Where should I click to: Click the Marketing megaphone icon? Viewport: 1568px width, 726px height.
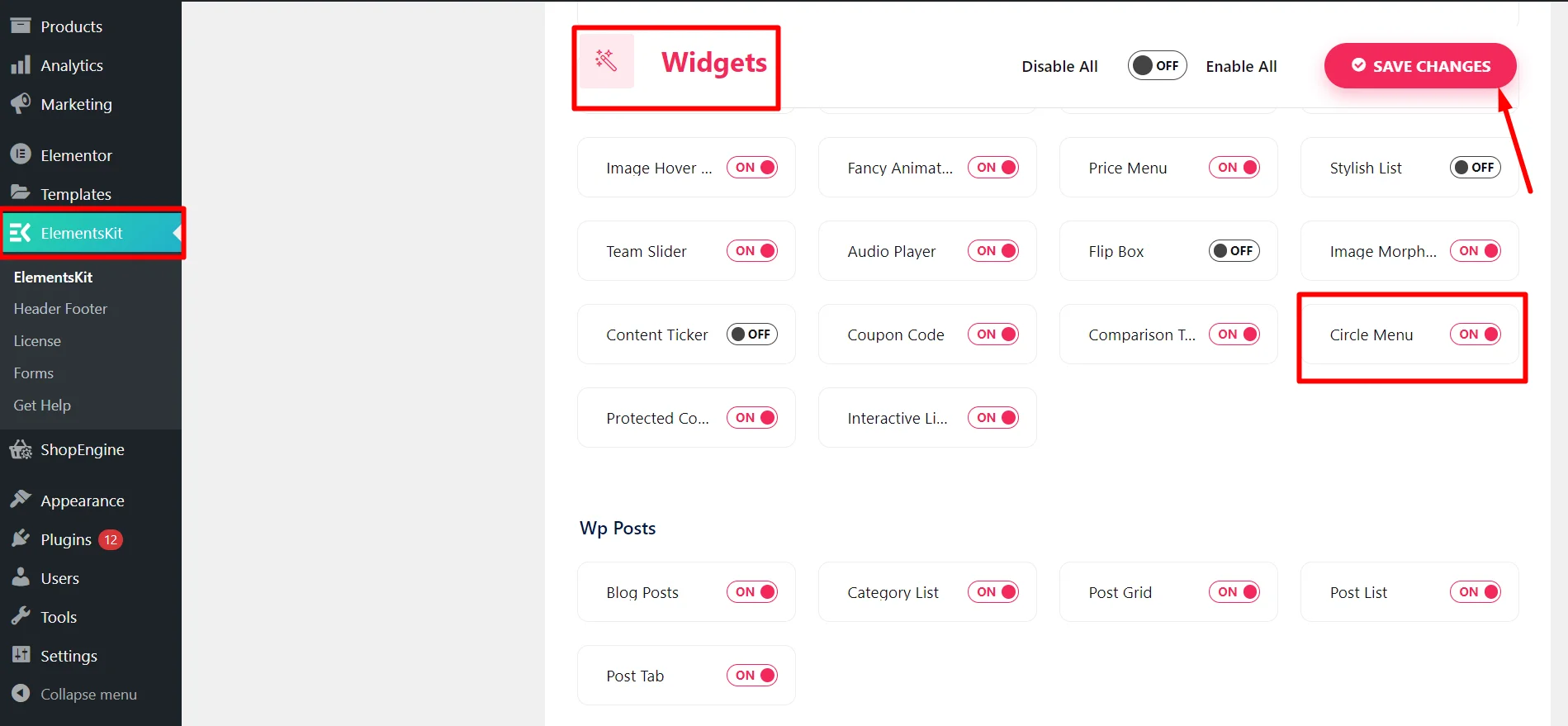click(21, 104)
